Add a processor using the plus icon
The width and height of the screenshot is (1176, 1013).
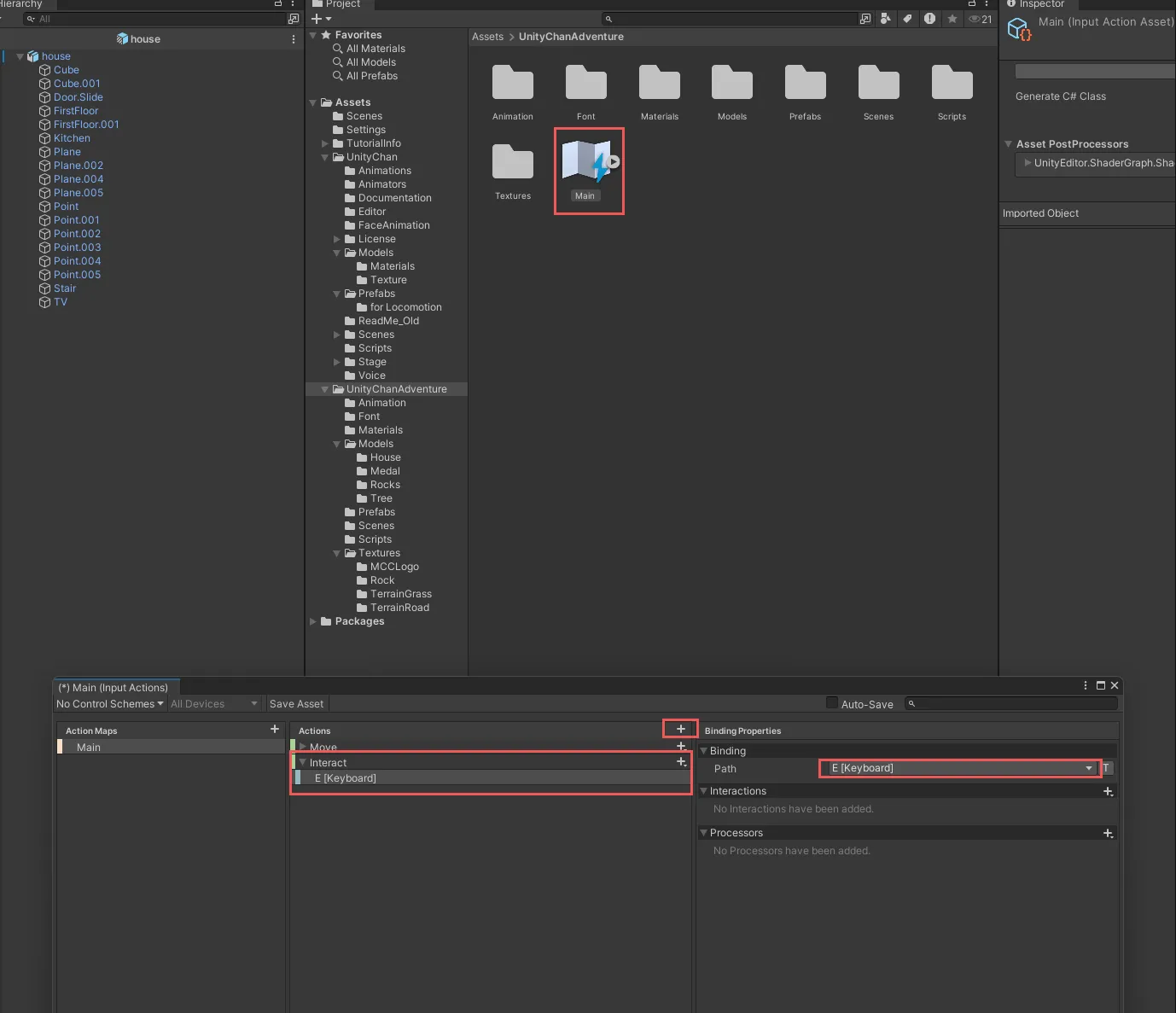point(1108,834)
